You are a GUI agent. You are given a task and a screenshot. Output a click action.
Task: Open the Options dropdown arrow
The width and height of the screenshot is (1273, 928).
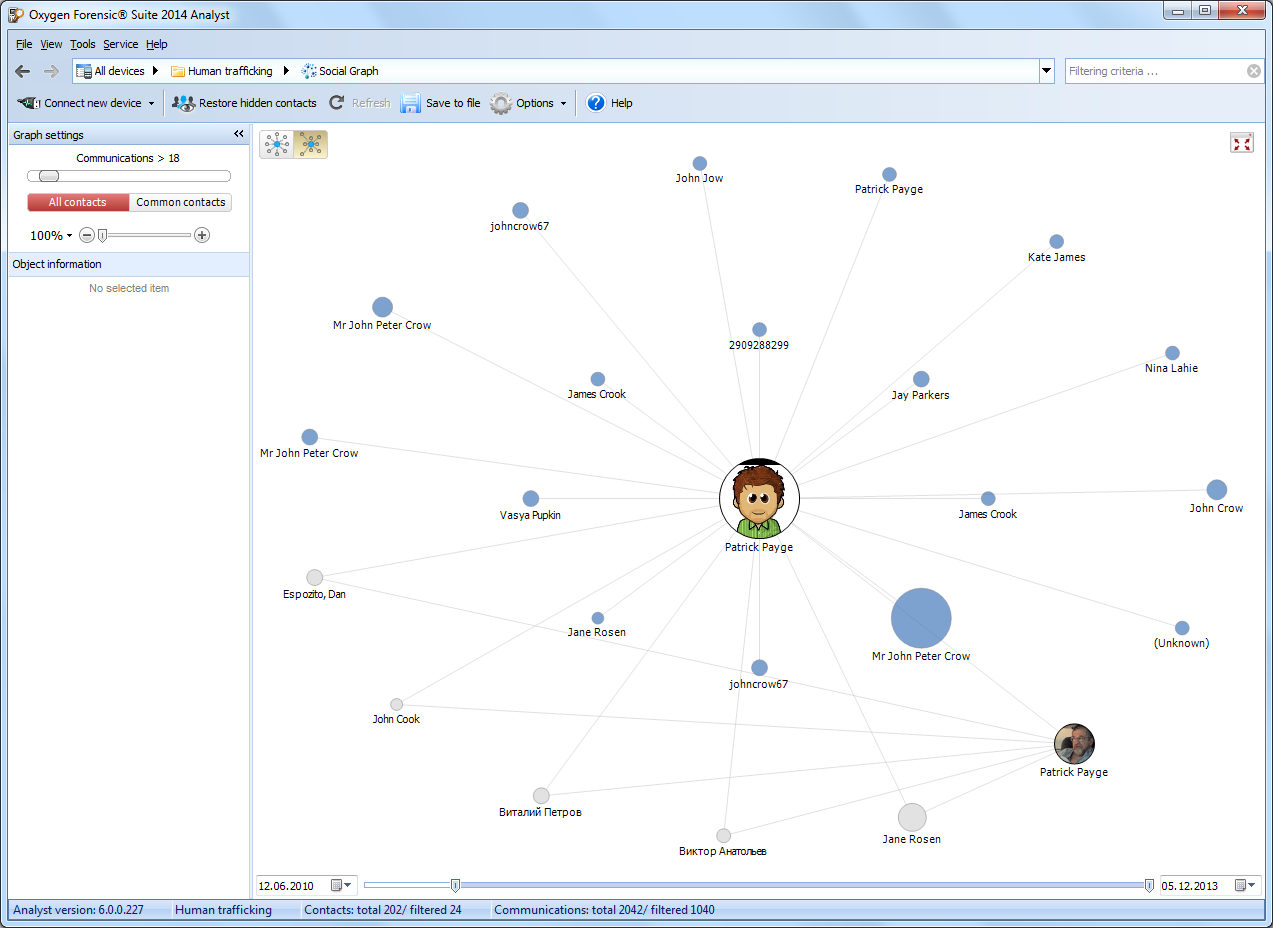click(563, 103)
